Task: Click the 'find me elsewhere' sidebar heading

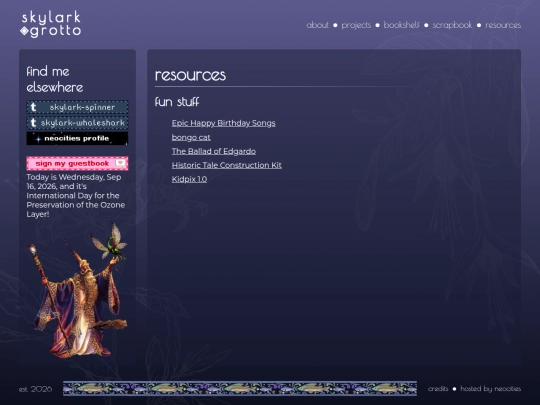Action: (55, 79)
